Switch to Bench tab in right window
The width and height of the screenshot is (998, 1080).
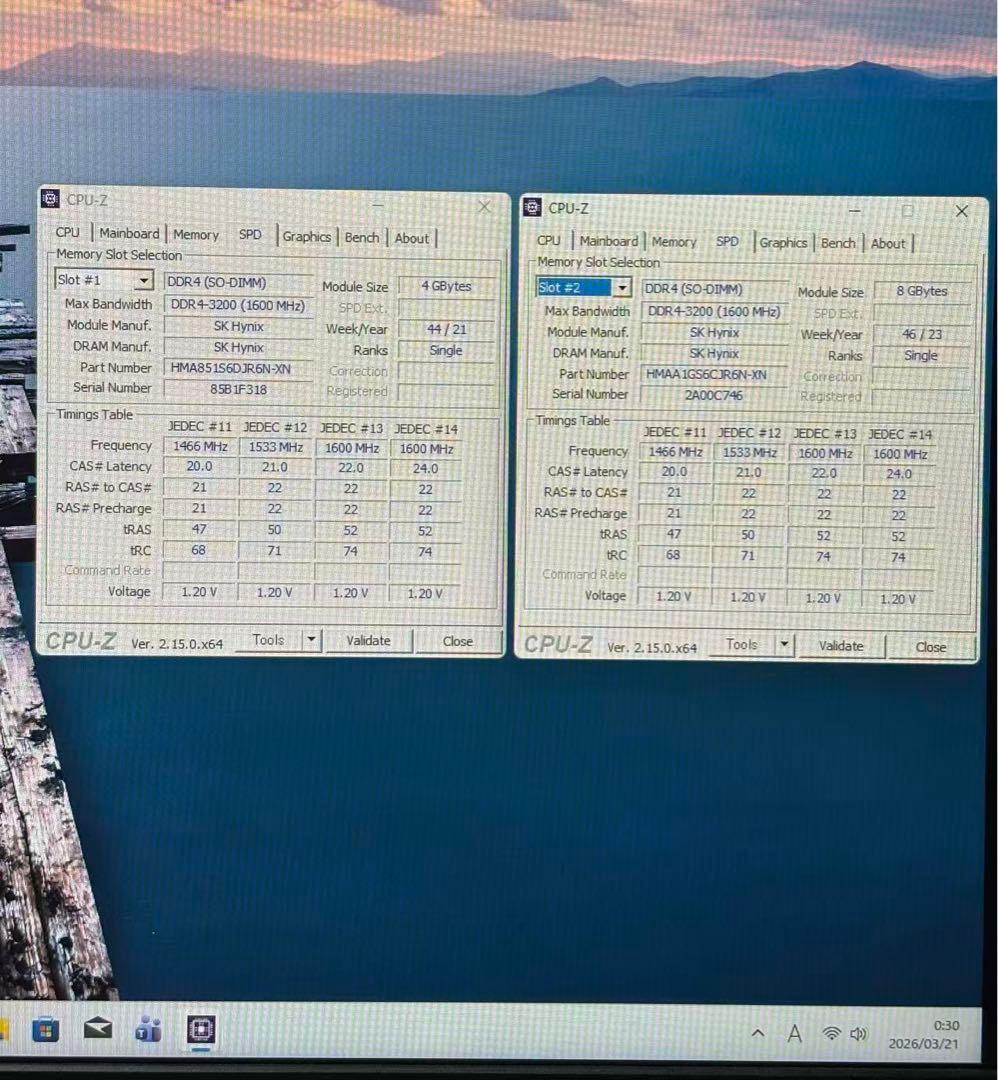pyautogui.click(x=838, y=243)
